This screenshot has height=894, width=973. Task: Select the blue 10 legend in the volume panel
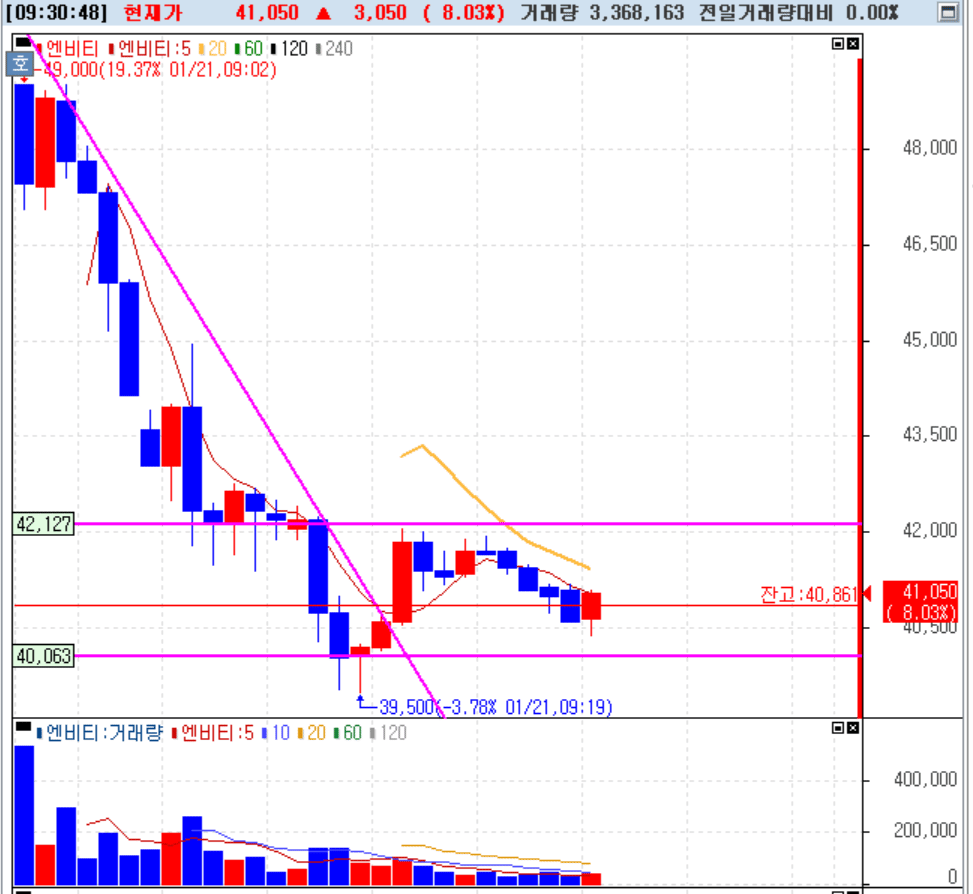pos(276,733)
